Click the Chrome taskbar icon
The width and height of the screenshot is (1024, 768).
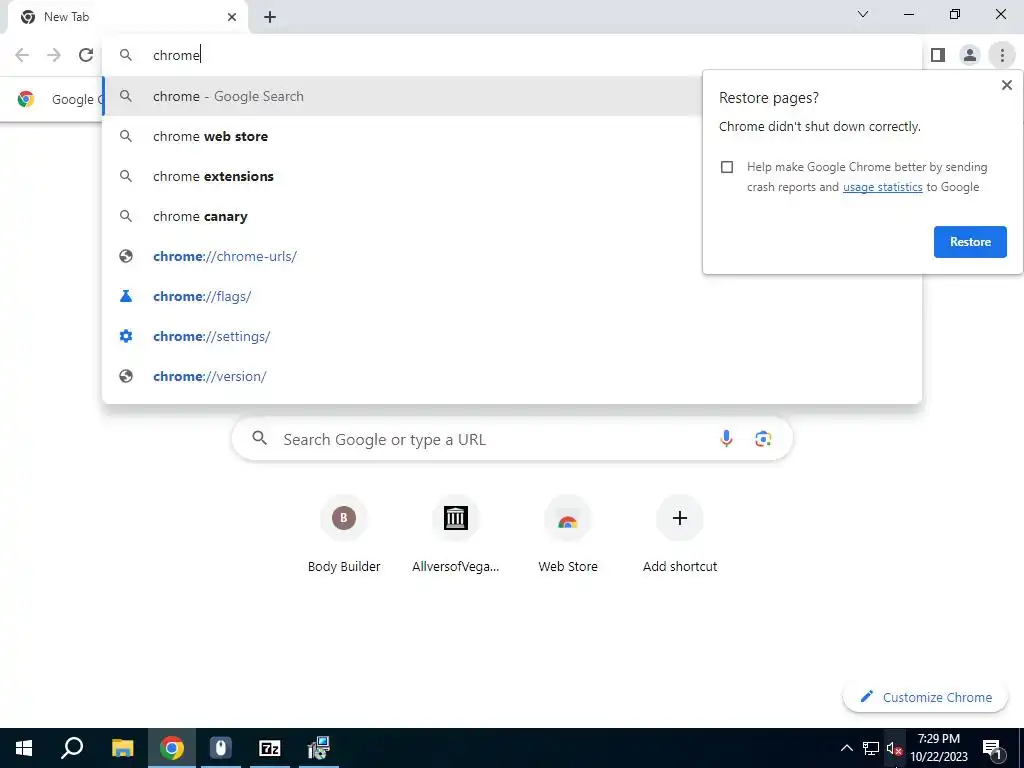click(x=172, y=748)
